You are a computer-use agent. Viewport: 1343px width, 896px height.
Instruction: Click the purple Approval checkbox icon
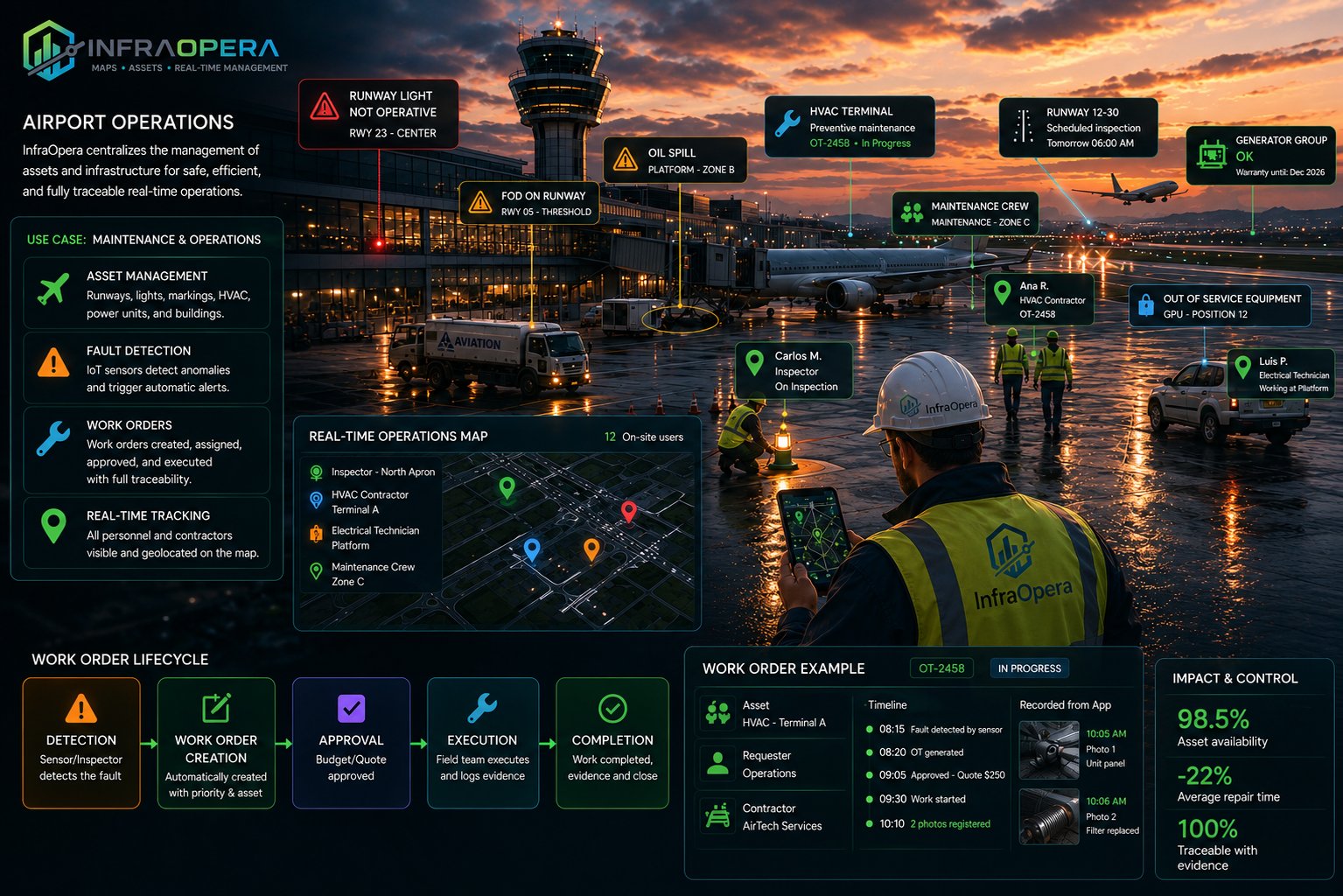pos(351,708)
